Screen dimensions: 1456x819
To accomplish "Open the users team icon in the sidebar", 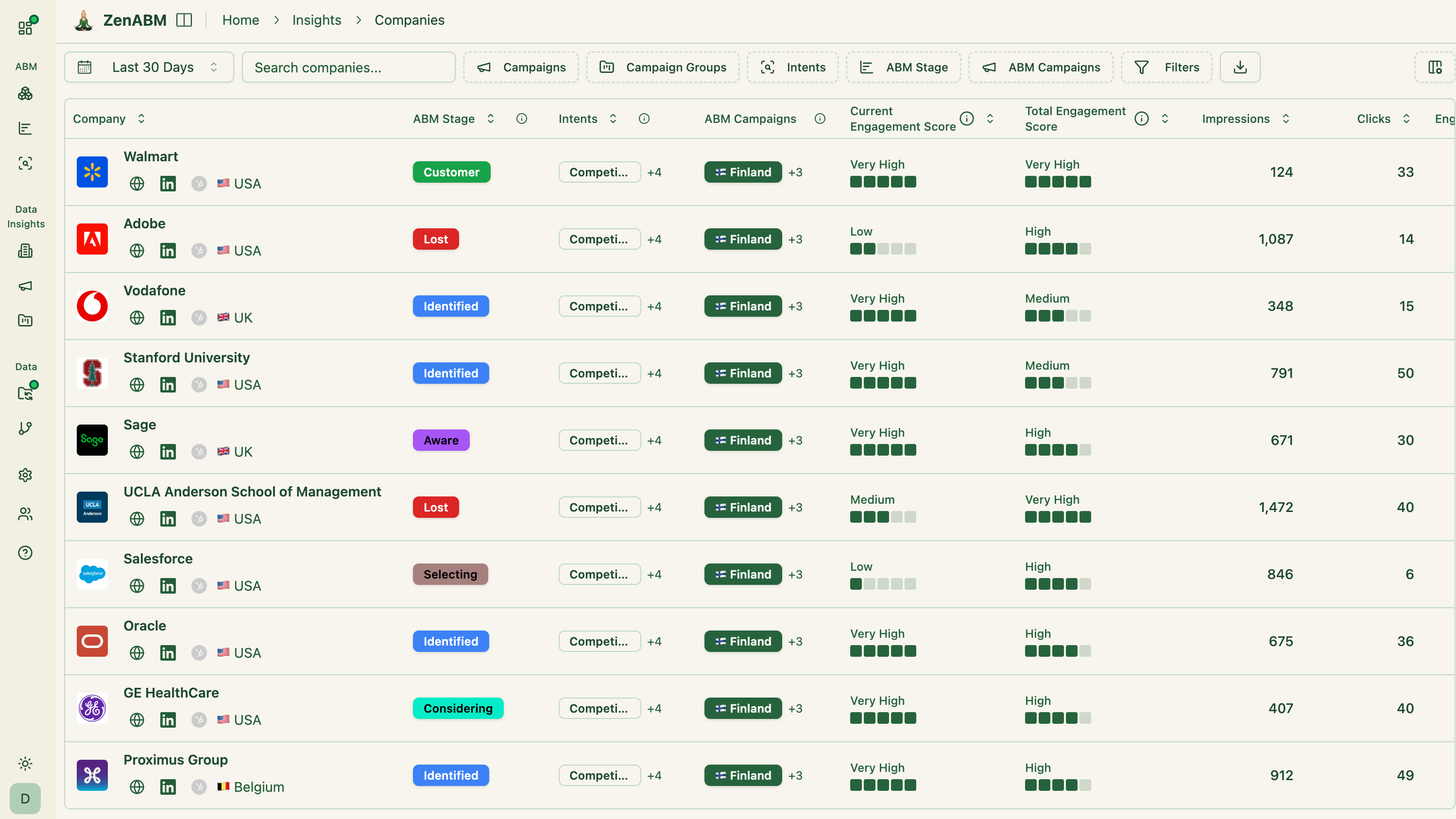I will tap(25, 514).
